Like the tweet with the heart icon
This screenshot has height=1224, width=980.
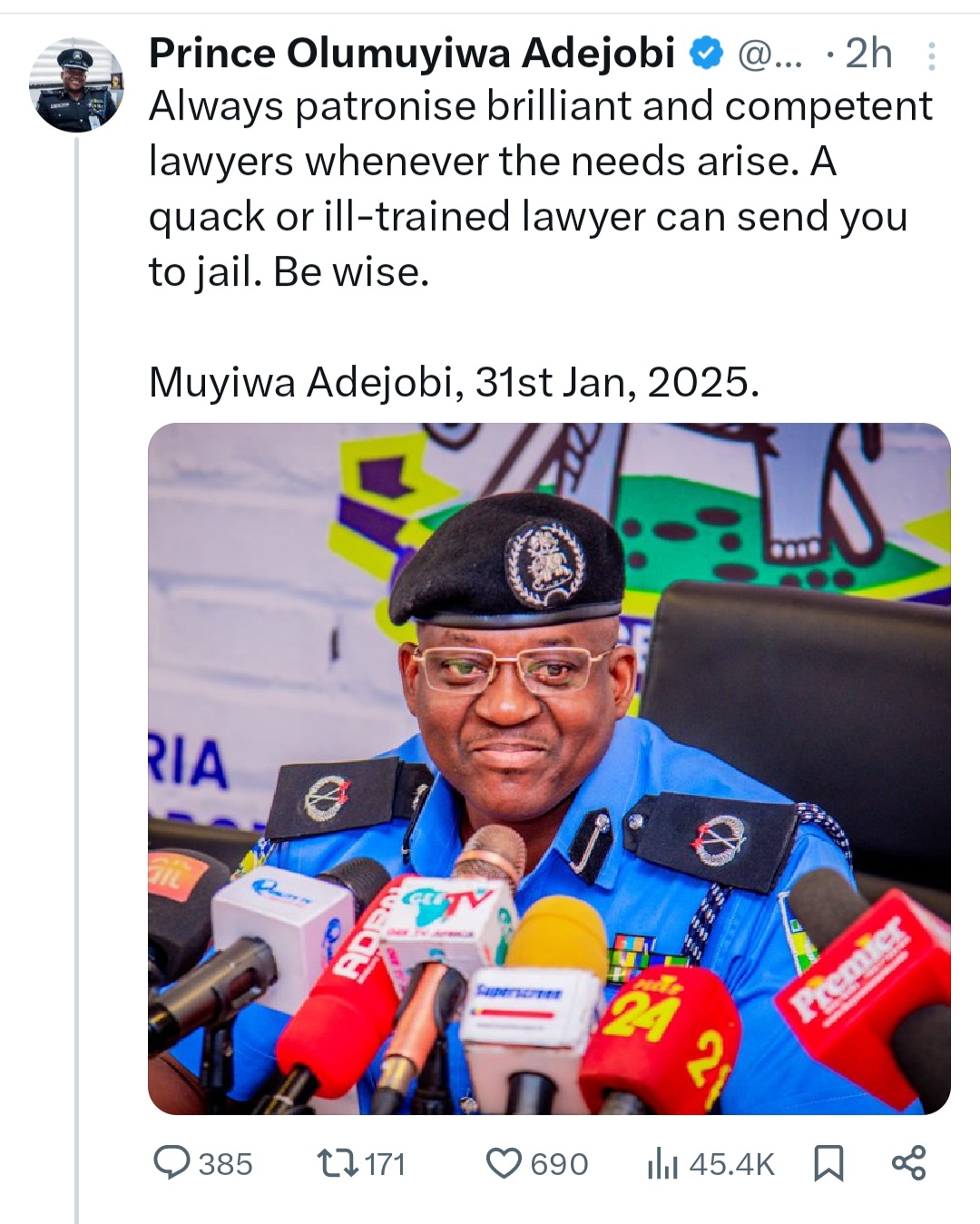point(505,1162)
